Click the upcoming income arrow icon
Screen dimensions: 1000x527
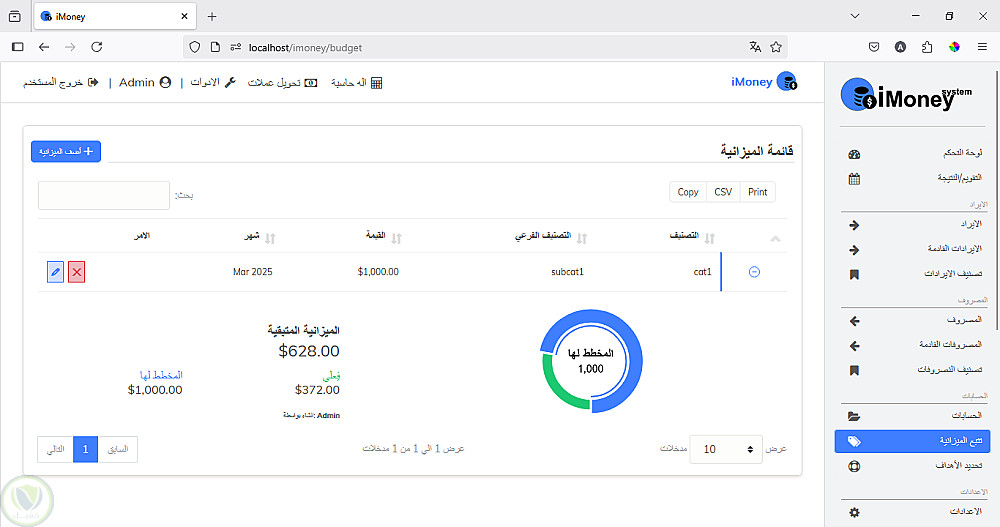click(854, 250)
